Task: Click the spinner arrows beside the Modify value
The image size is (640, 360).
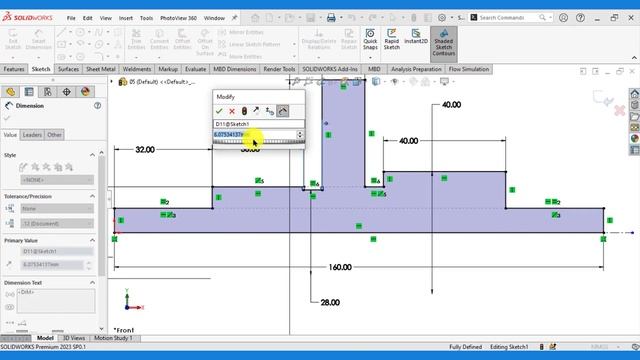Action: (x=300, y=134)
